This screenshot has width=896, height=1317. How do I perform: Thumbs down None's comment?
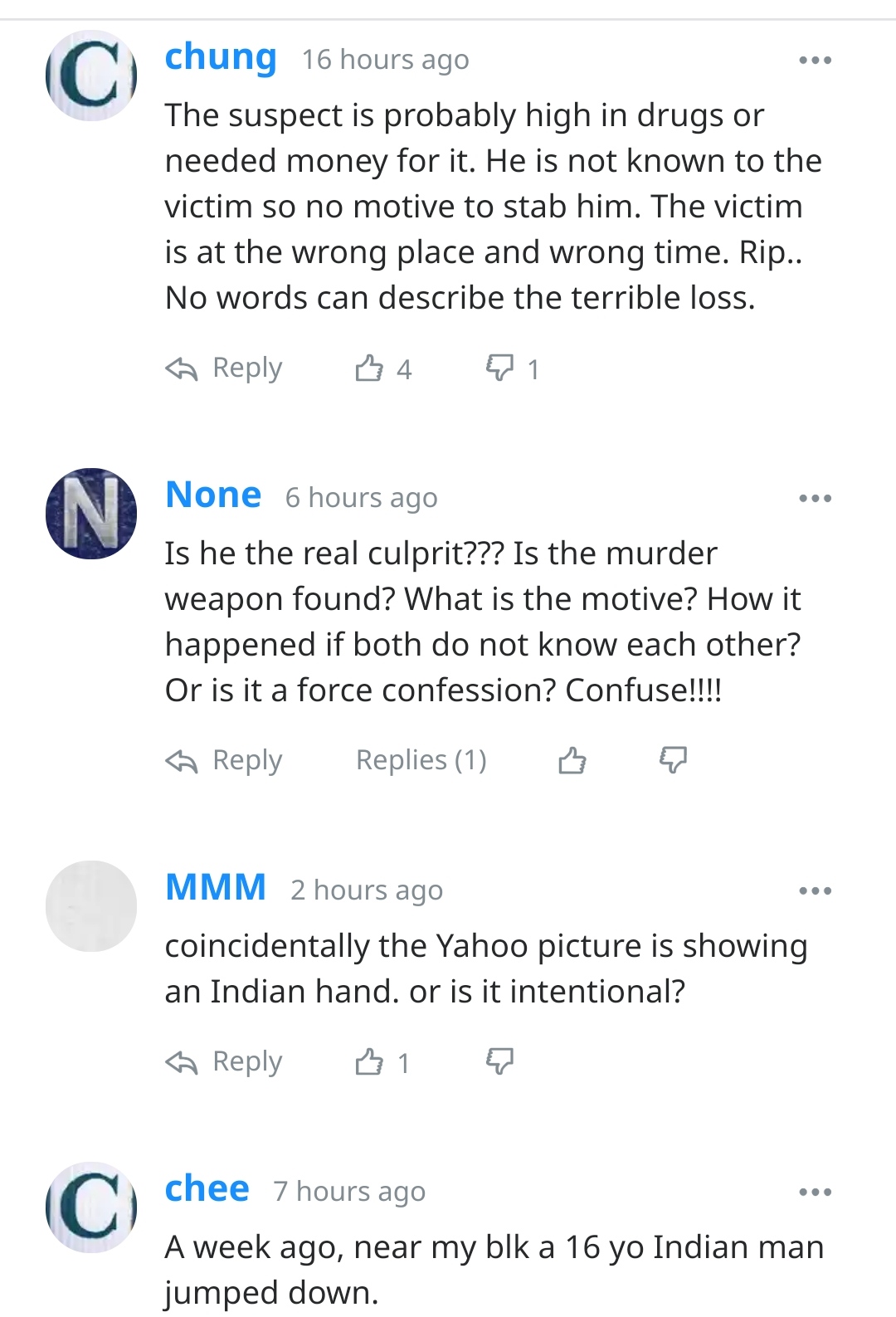[x=673, y=760]
